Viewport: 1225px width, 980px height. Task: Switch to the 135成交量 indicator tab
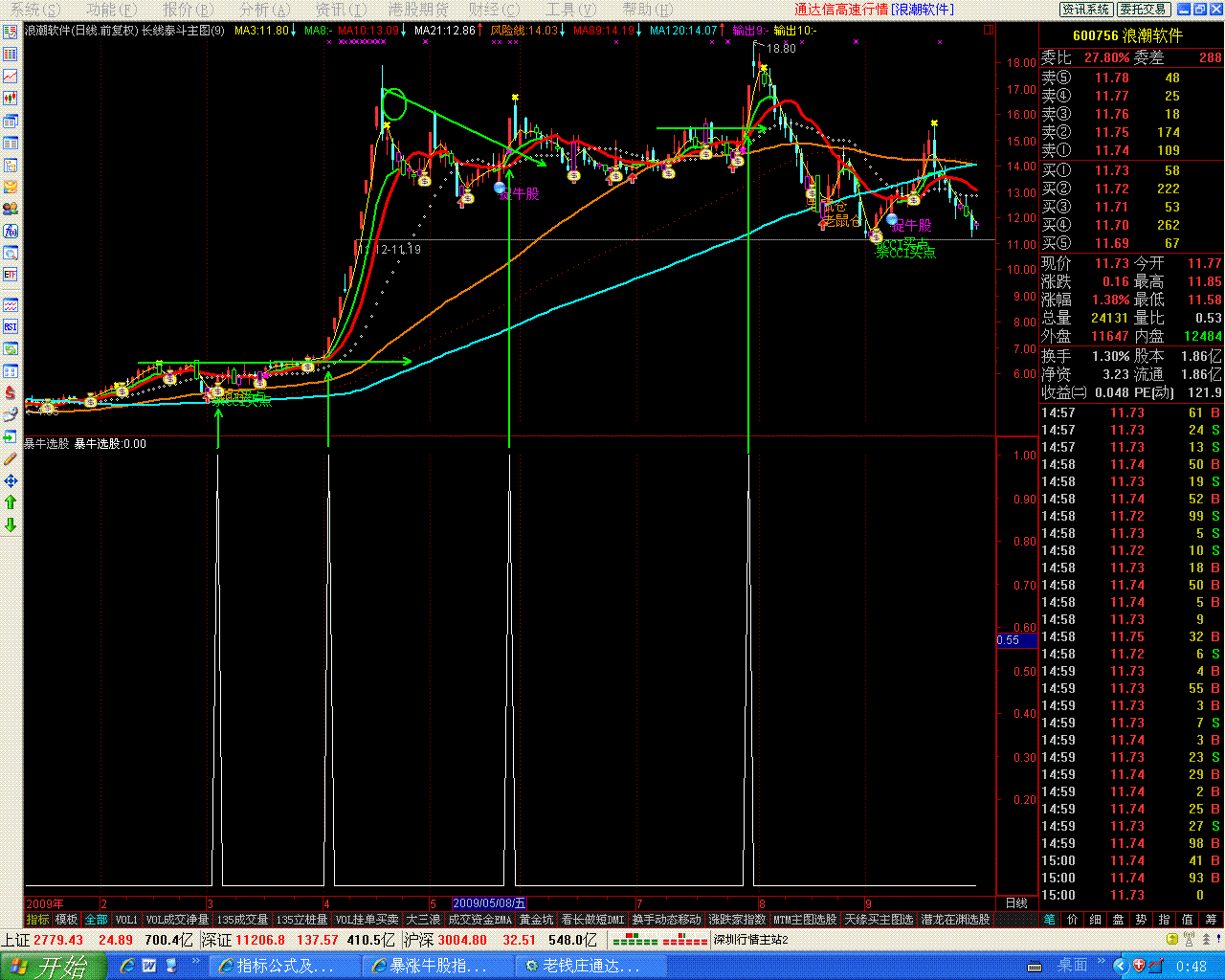tap(242, 920)
